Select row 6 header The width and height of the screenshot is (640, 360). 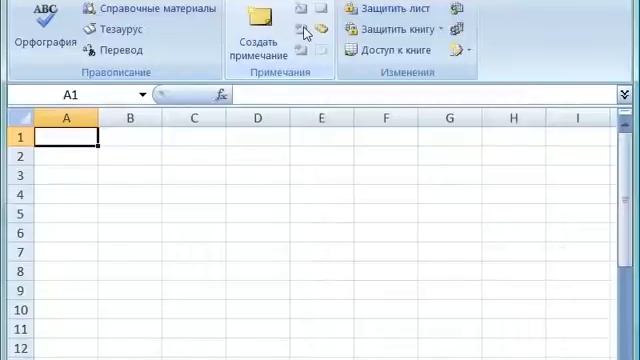(x=21, y=233)
